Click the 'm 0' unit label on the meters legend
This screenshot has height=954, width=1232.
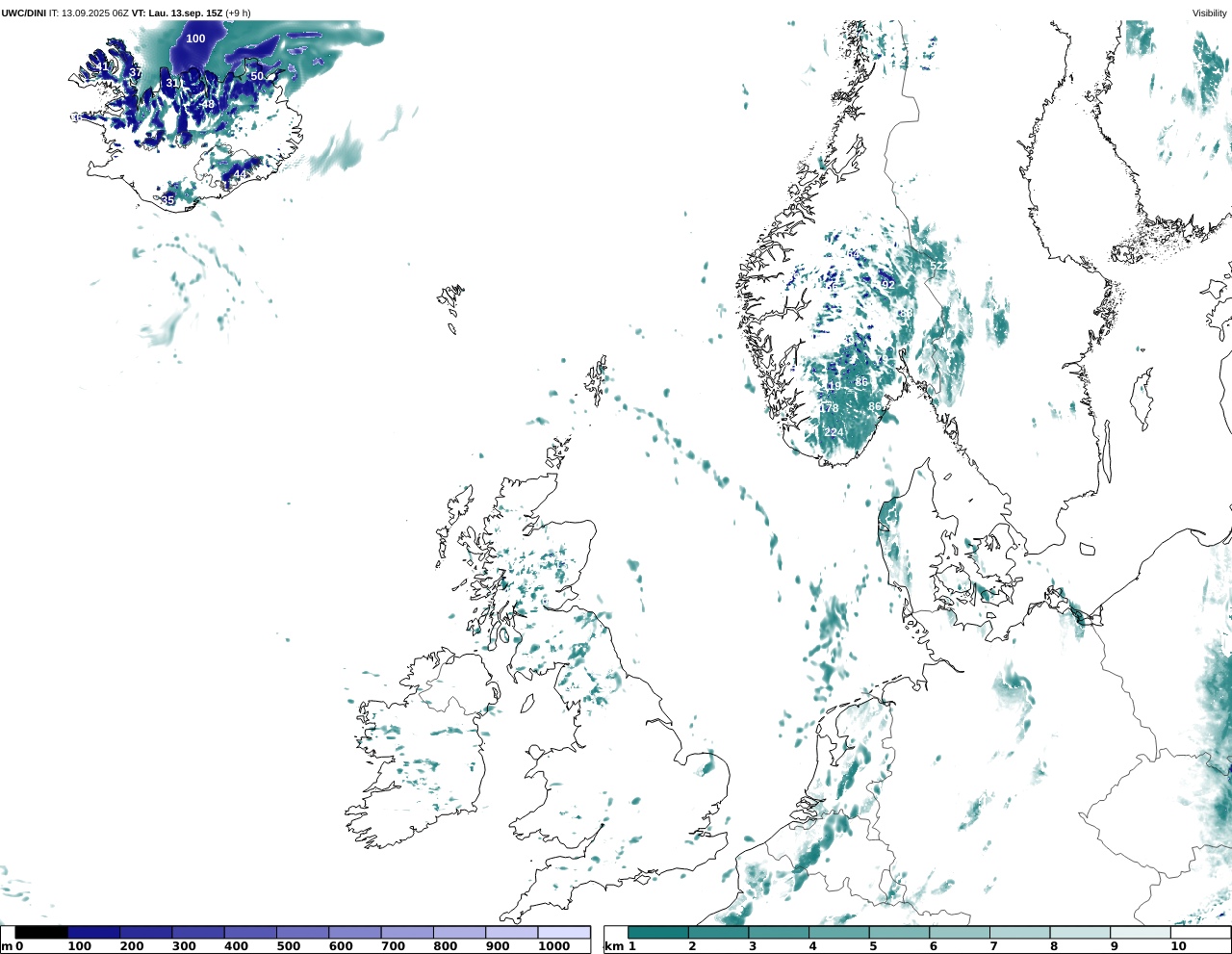(12, 946)
